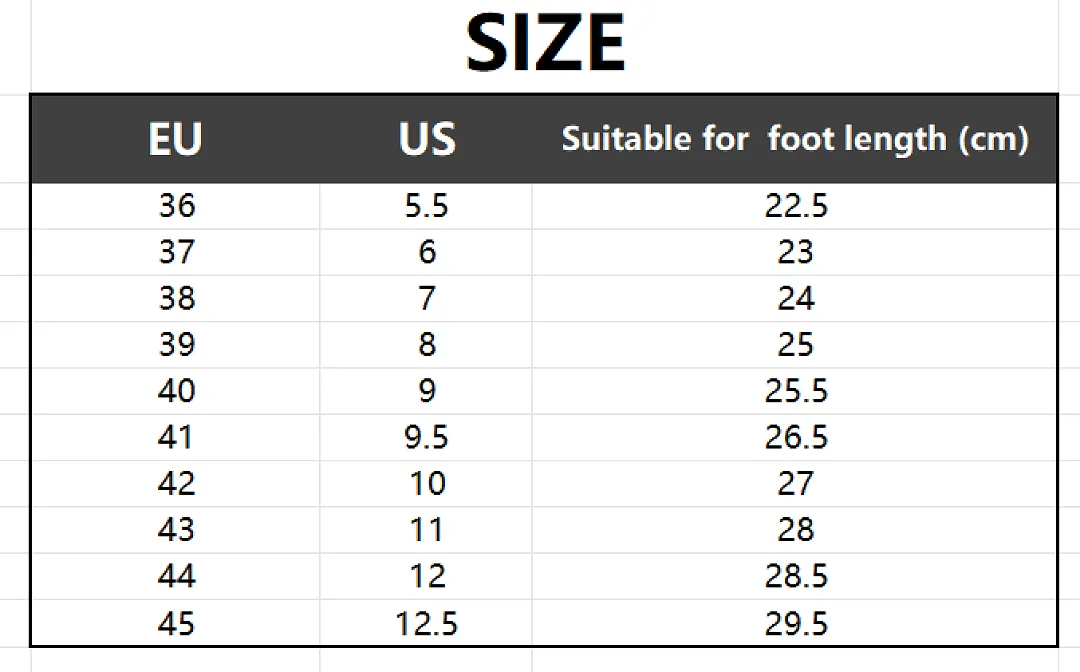Select the US column header
This screenshot has width=1080, height=672.
coord(426,138)
